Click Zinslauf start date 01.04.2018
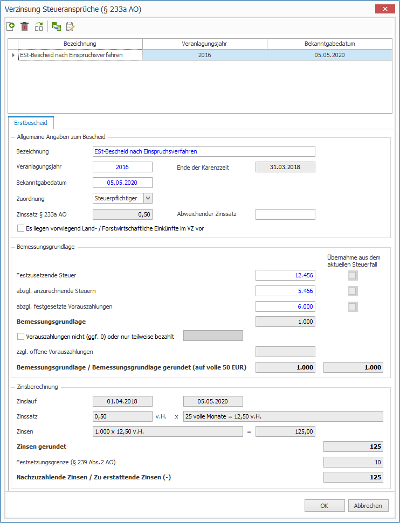Viewport: 400px width, 523px height. point(122,401)
